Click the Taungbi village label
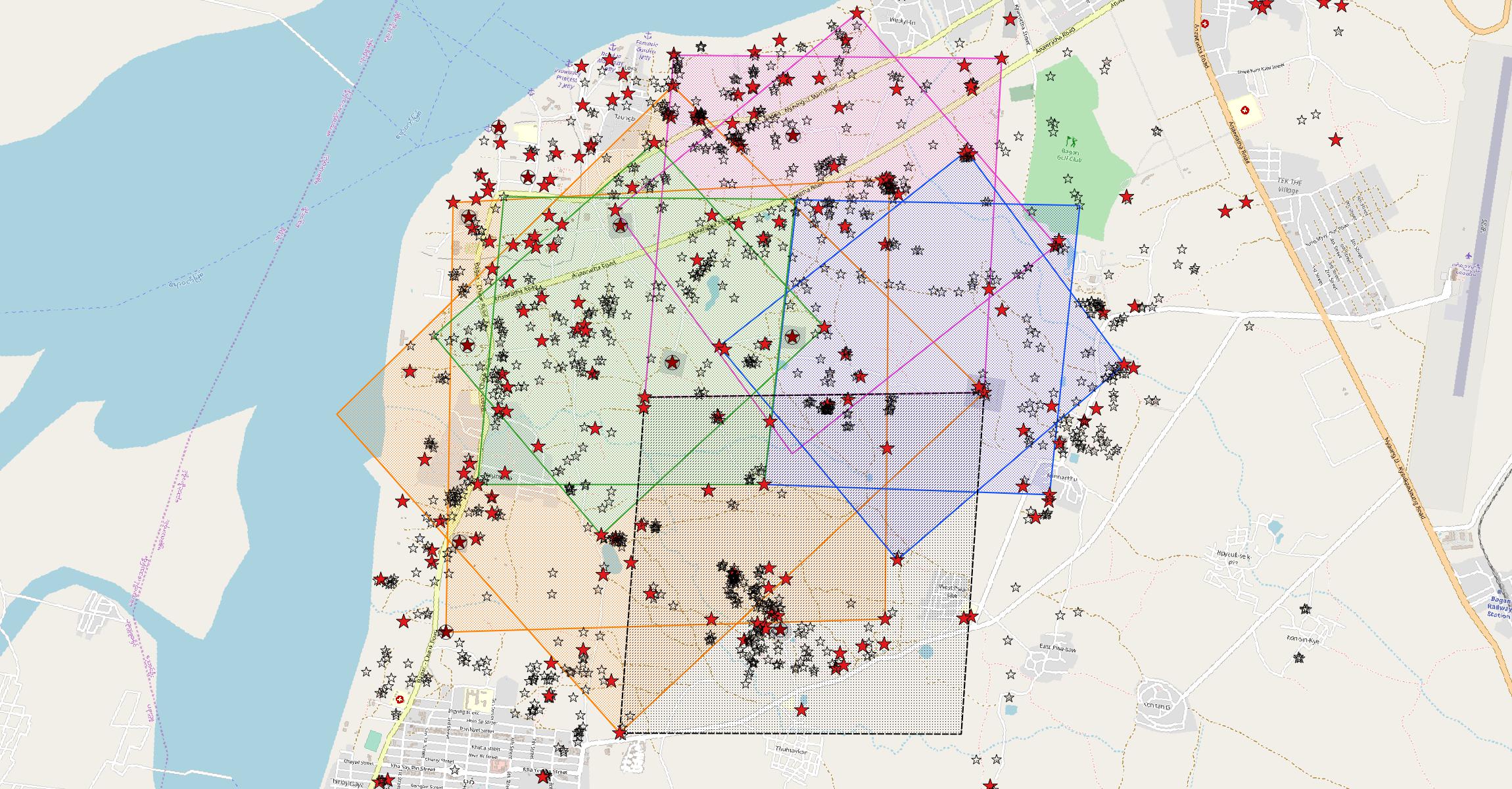This screenshot has width=1512, height=789. click(624, 117)
